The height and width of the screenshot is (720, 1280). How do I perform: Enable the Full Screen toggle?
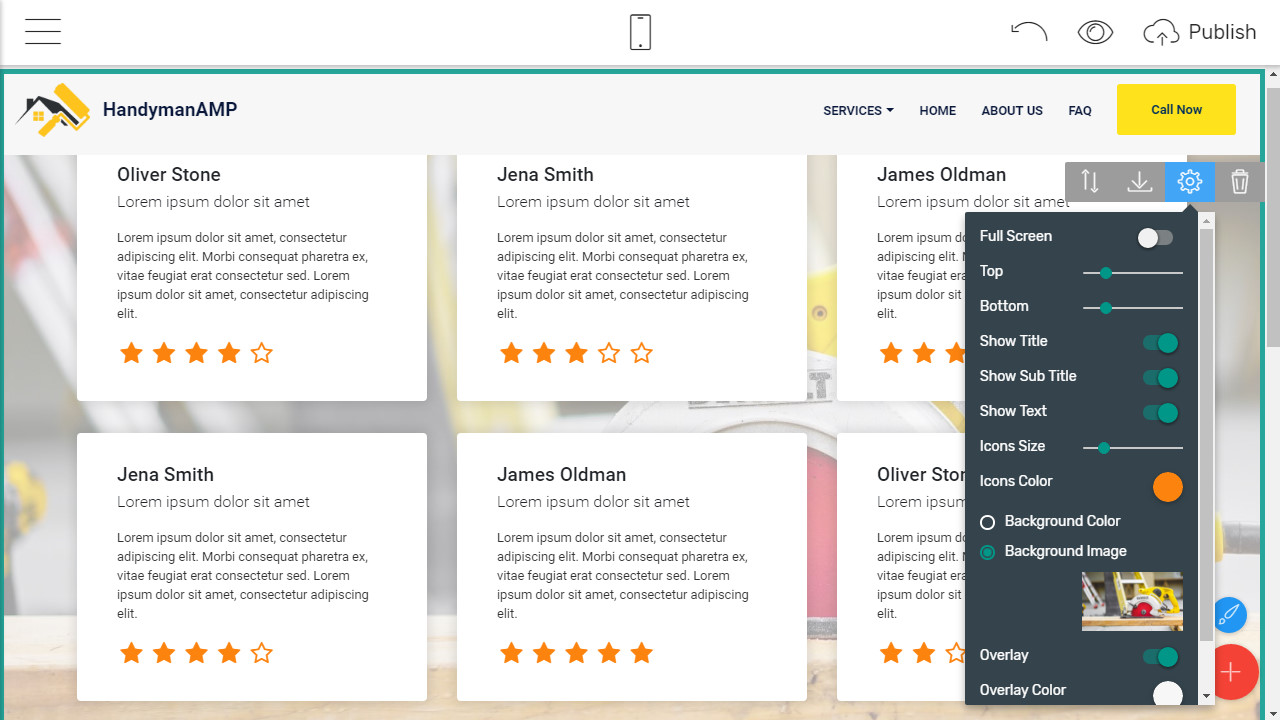[x=1155, y=238]
